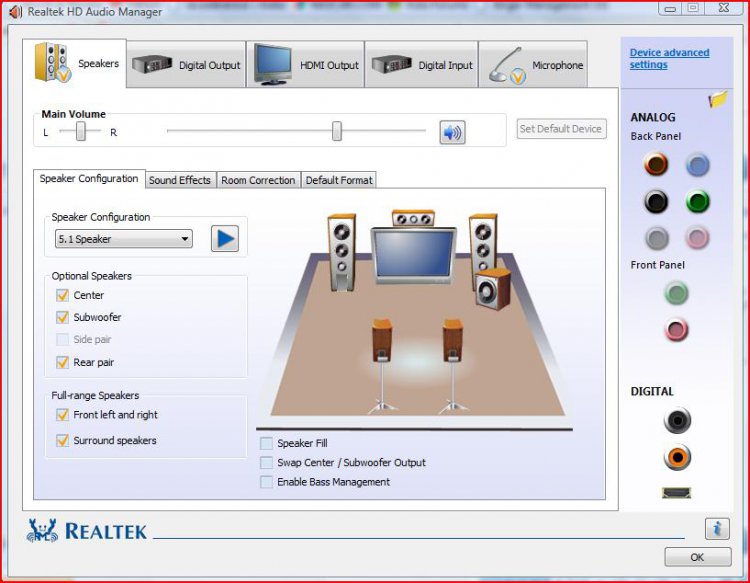Image resolution: width=750 pixels, height=583 pixels.
Task: Switch to the Digital Input tab
Action: 421,65
